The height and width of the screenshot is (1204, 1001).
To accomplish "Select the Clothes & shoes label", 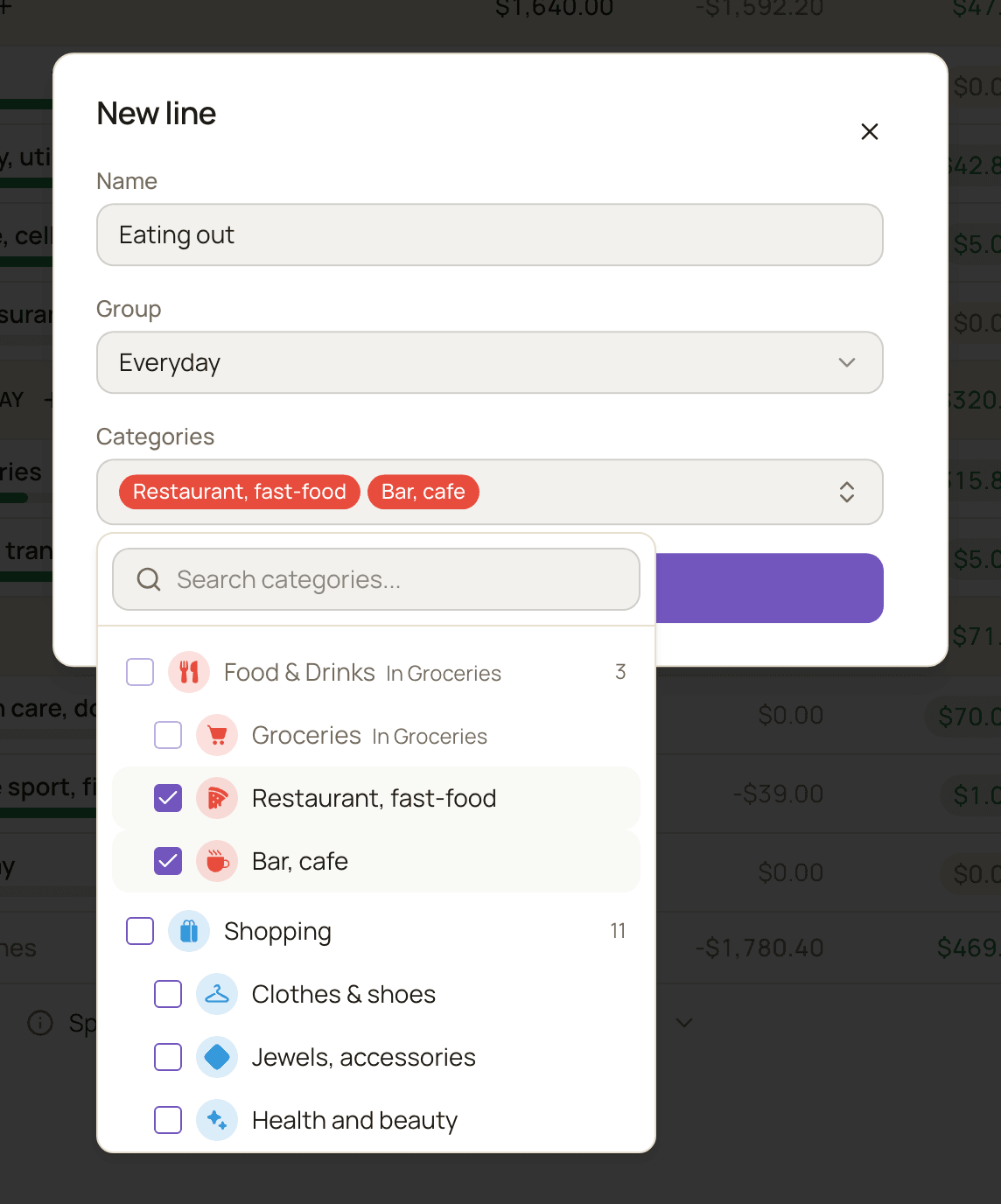I will click(343, 994).
